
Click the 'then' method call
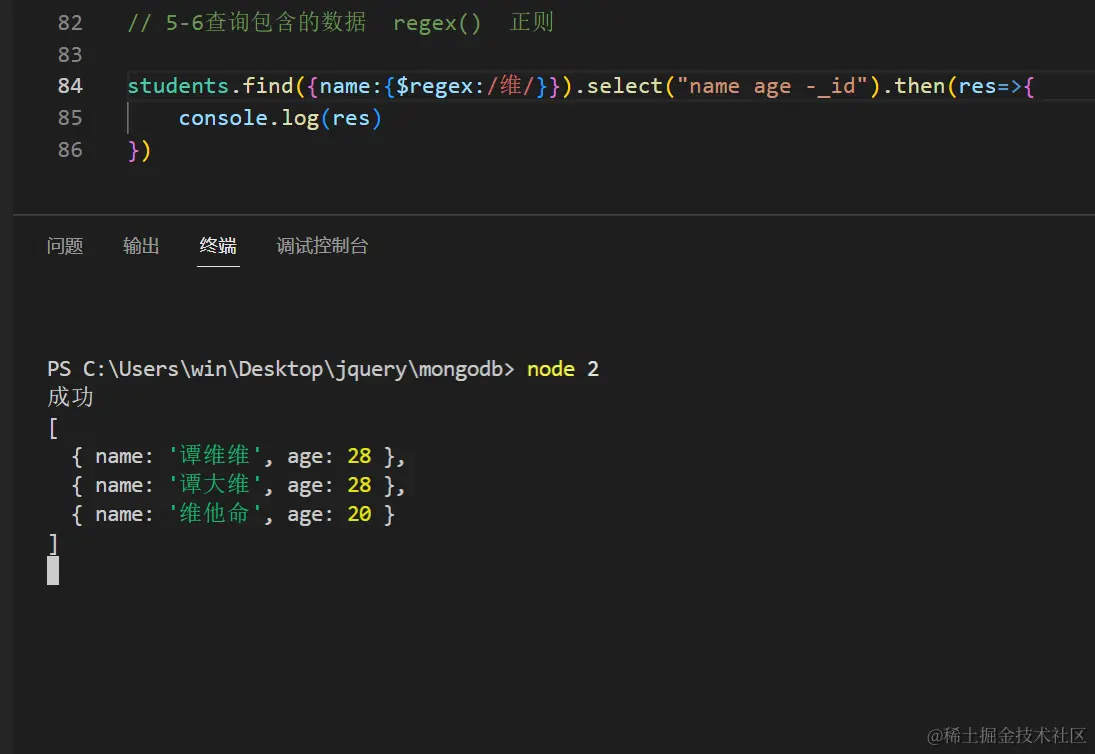(920, 86)
